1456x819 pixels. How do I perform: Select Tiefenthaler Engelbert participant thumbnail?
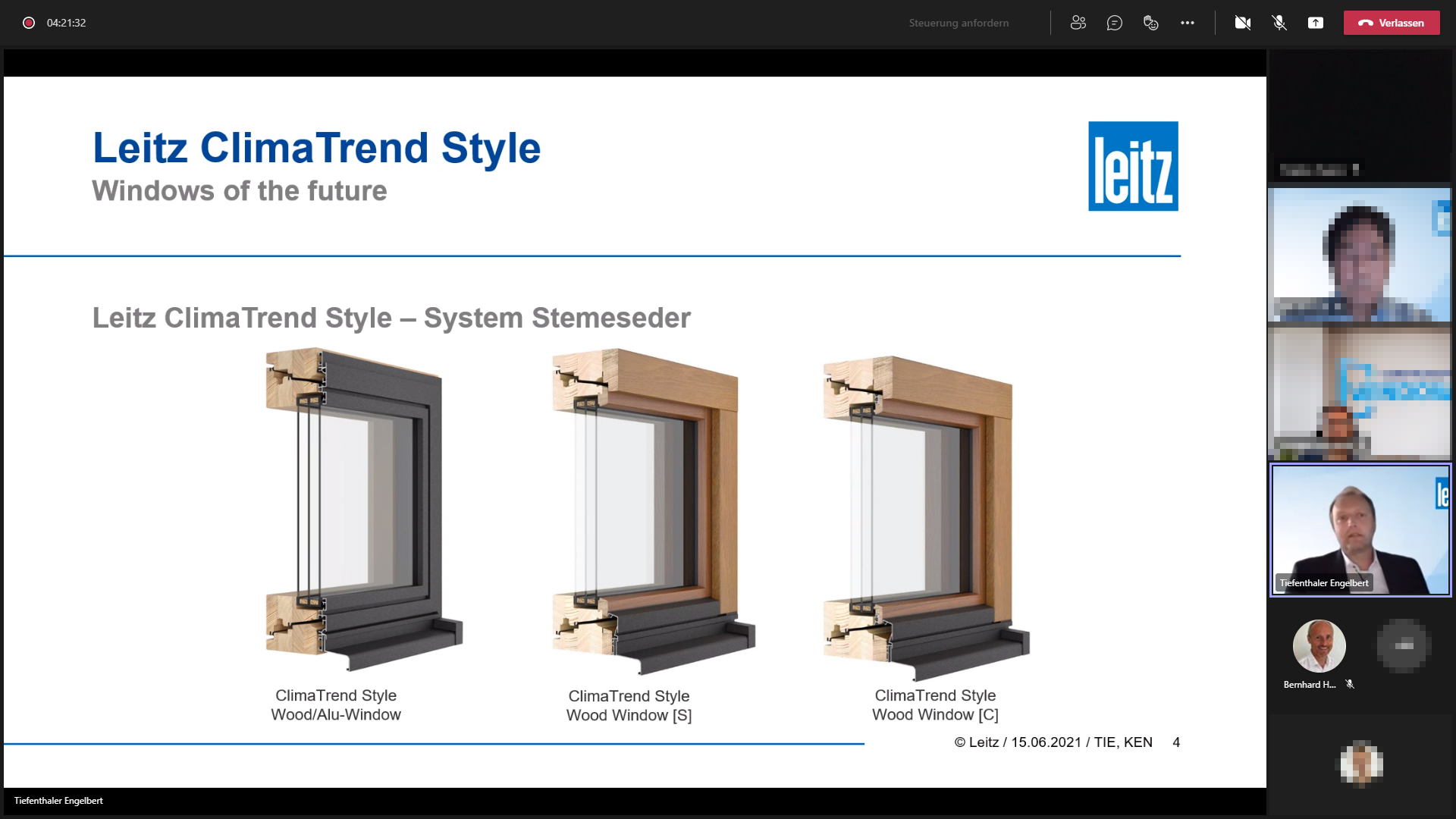click(1358, 527)
